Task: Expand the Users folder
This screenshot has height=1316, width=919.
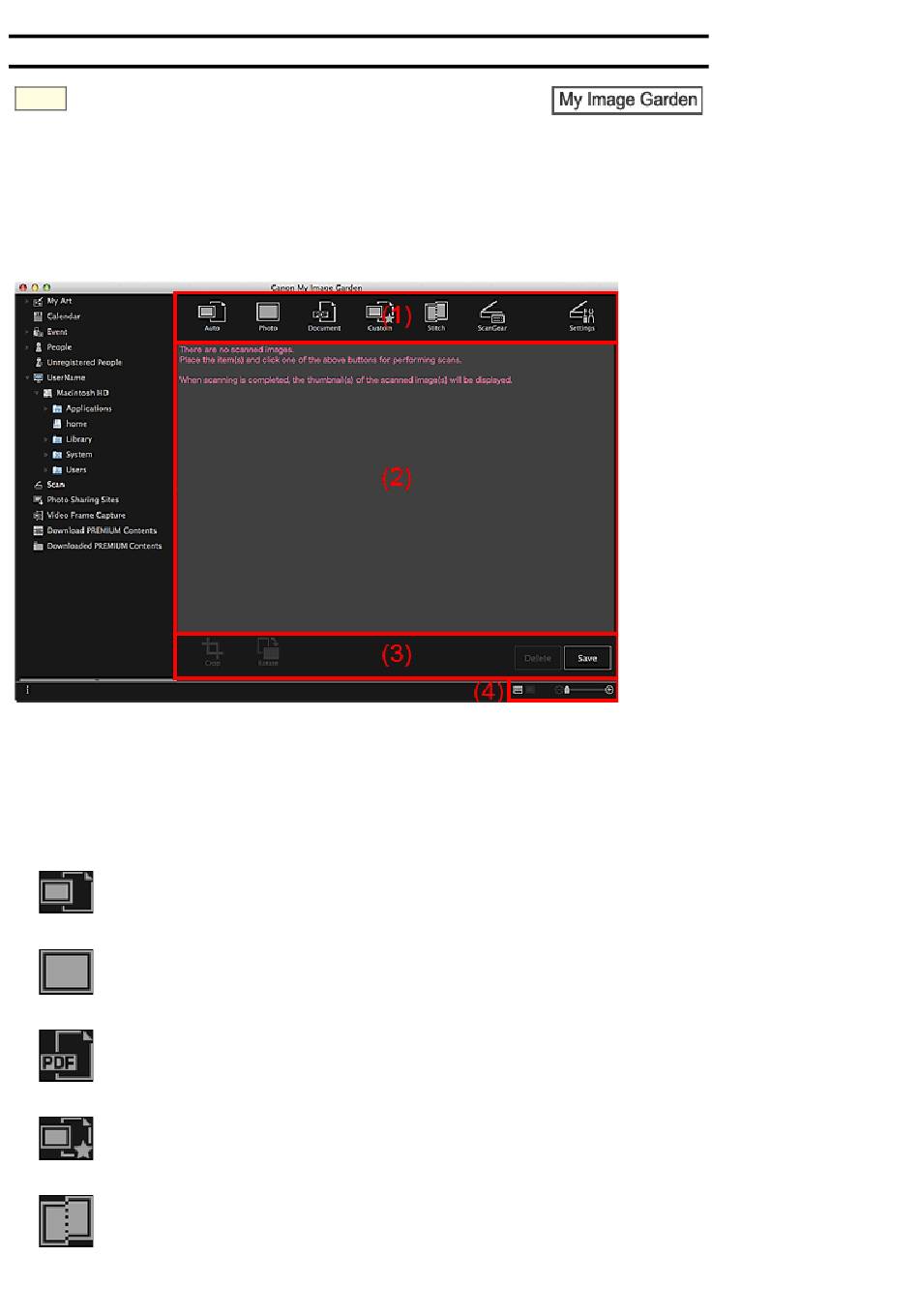Action: click(x=46, y=470)
